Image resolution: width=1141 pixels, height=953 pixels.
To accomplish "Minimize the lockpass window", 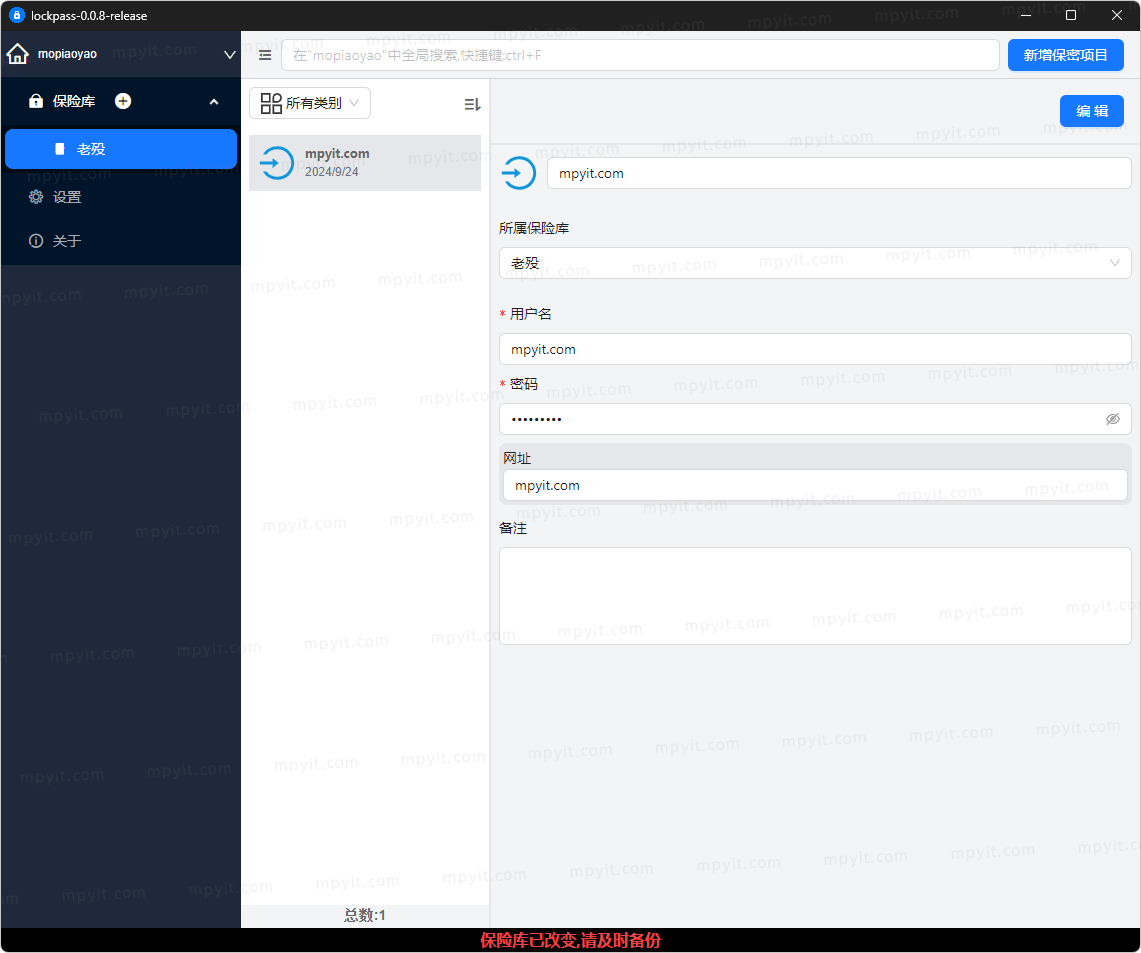I will [1025, 15].
